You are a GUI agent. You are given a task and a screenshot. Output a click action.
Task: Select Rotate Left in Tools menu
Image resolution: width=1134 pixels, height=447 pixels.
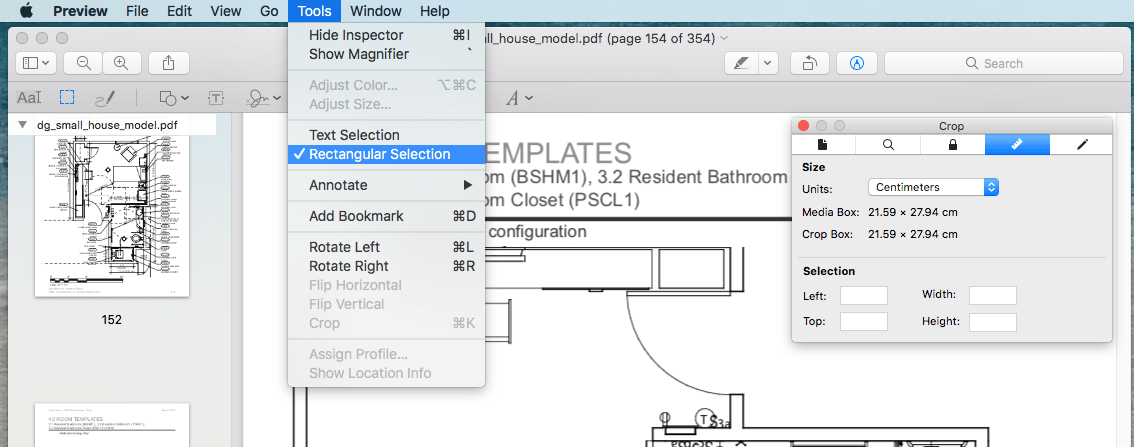coord(344,247)
